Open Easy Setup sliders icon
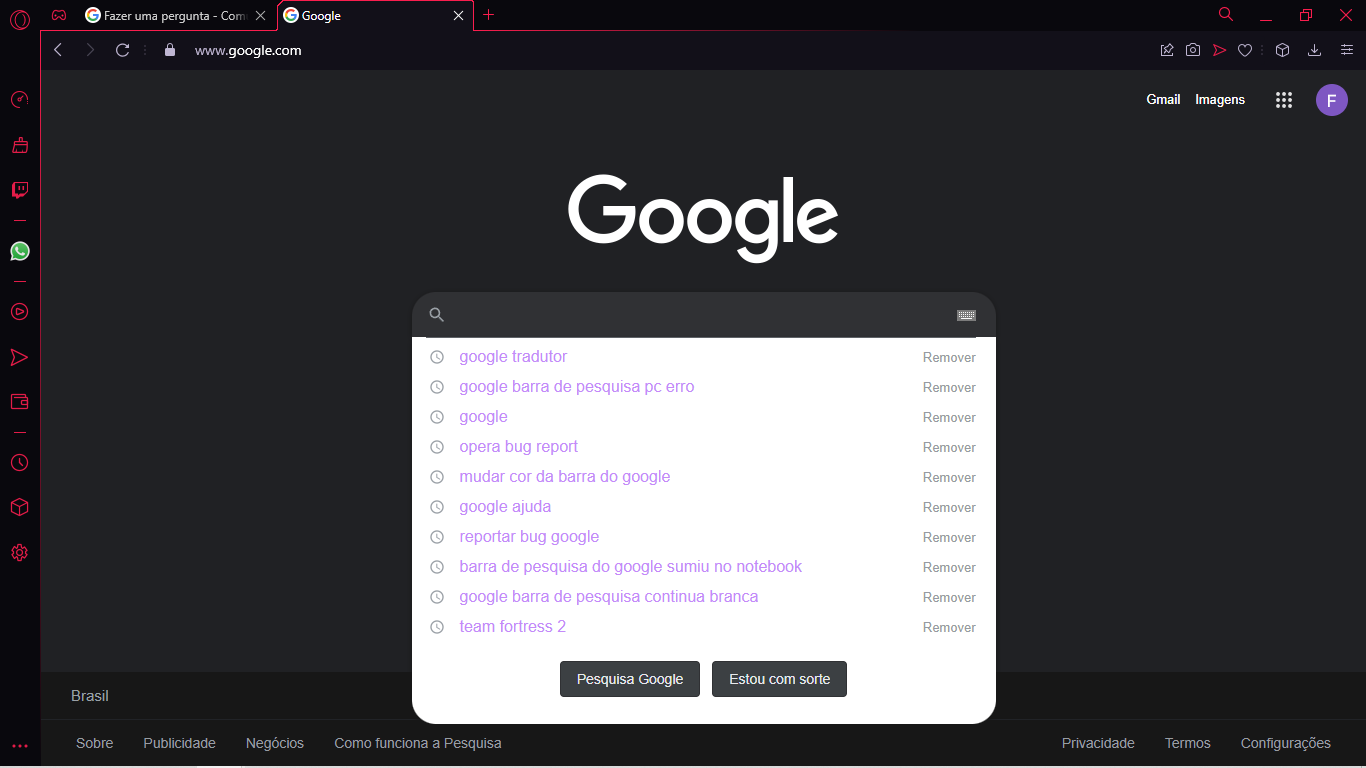This screenshot has width=1366, height=768. click(x=1347, y=50)
